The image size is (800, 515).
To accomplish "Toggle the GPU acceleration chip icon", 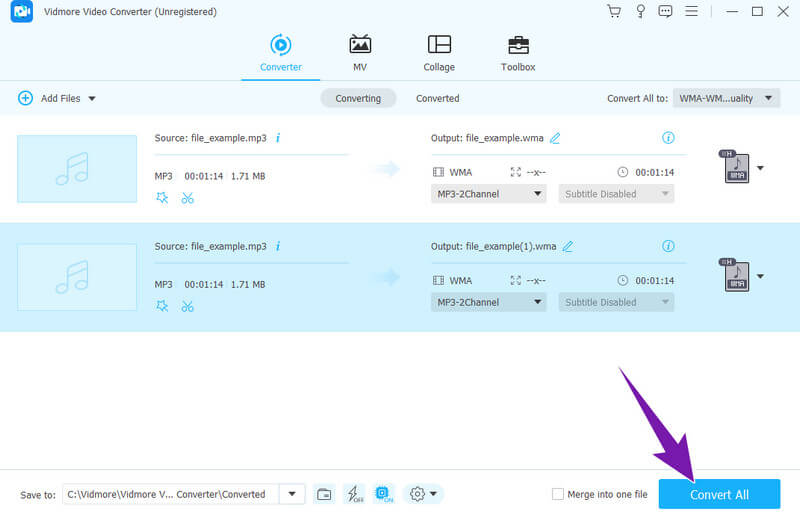I will tap(382, 494).
